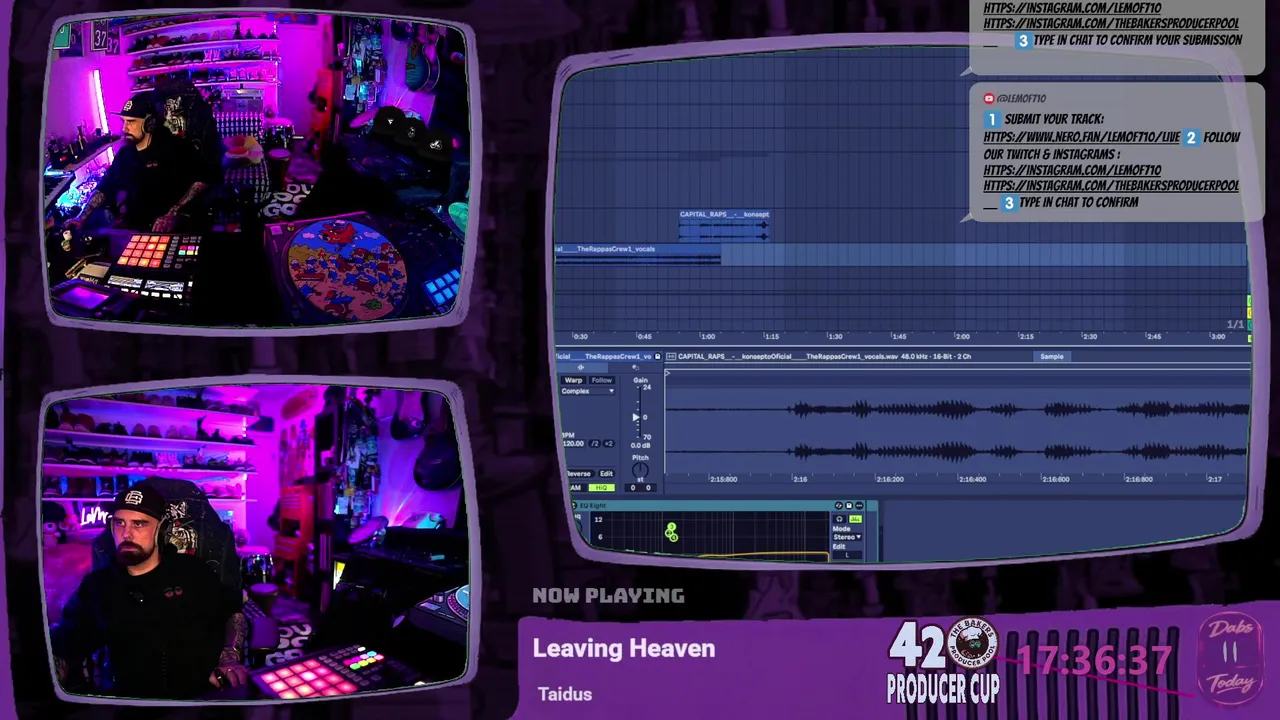The image size is (1280, 720).
Task: Open the audio sample clip tab icon
Action: click(x=581, y=368)
